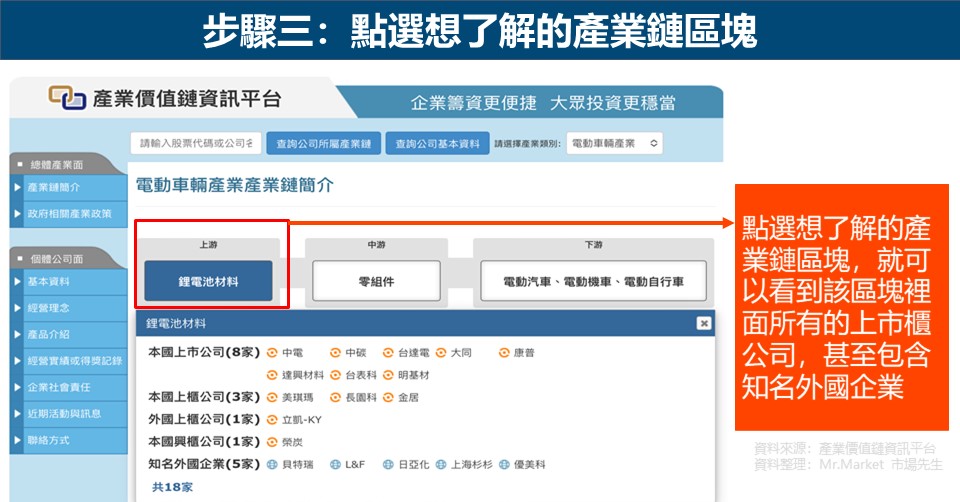Image resolution: width=960 pixels, height=502 pixels.
Task: Click the platform logo icon
Action: 67,98
